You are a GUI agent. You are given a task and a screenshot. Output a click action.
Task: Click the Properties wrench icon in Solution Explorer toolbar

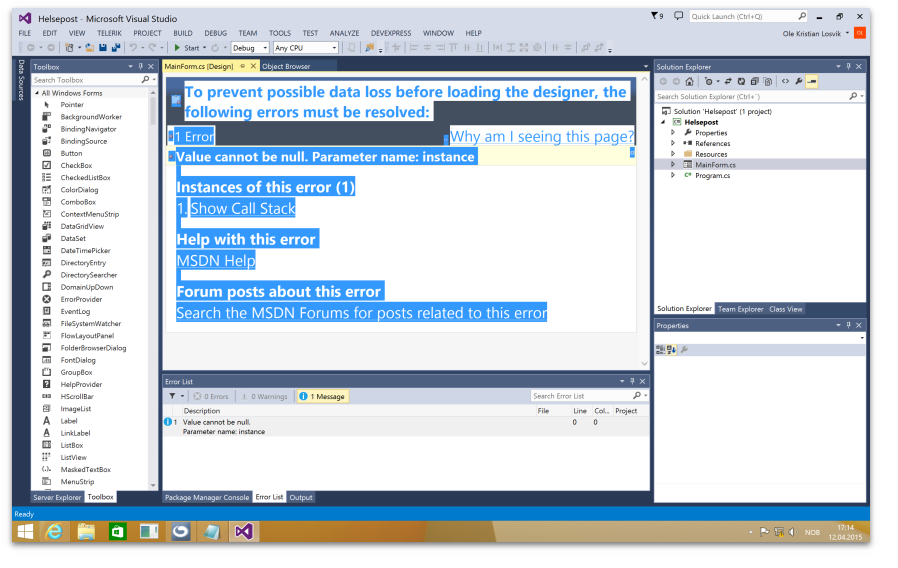(799, 81)
